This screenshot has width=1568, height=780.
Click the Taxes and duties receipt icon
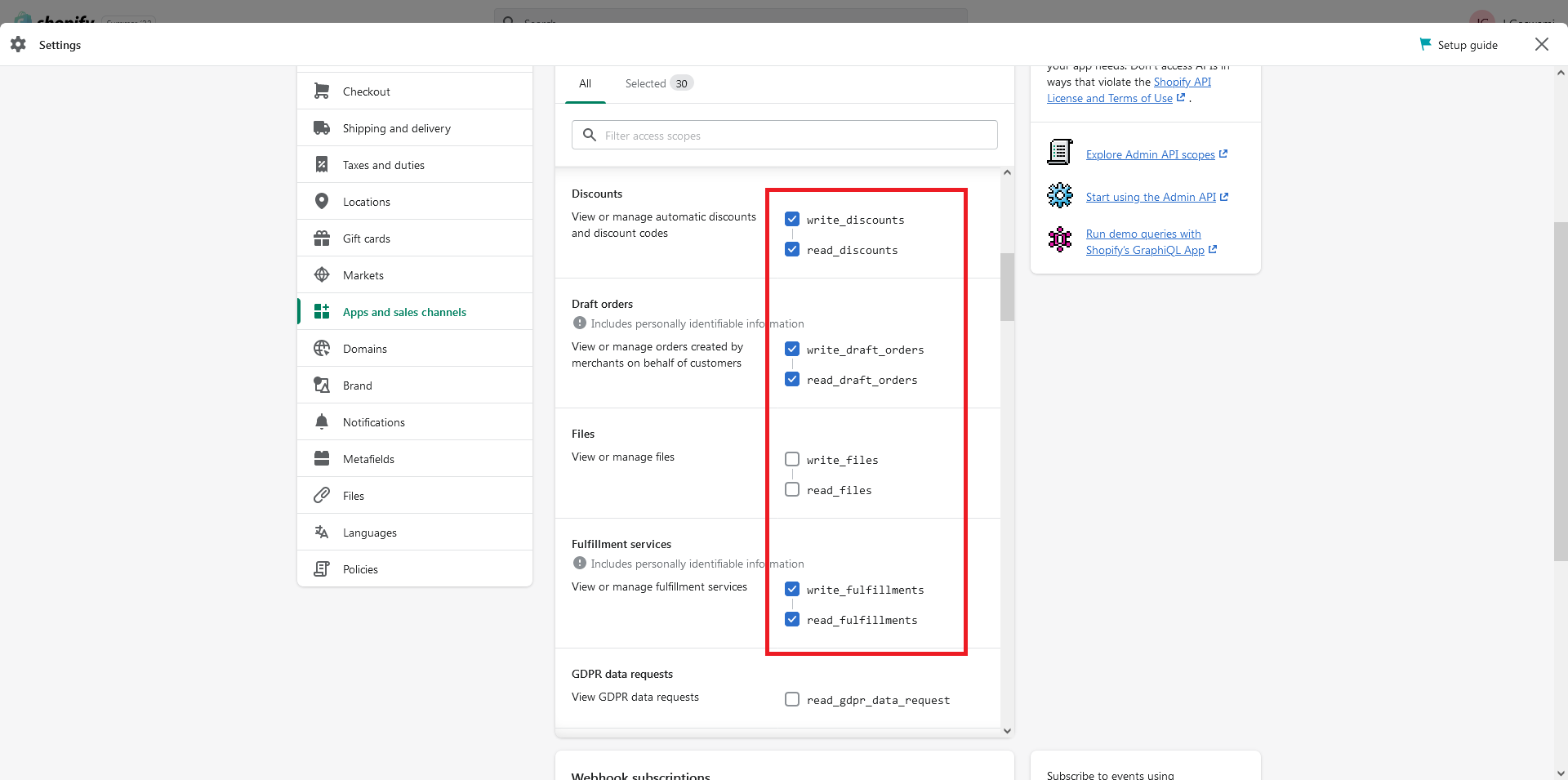coord(322,165)
